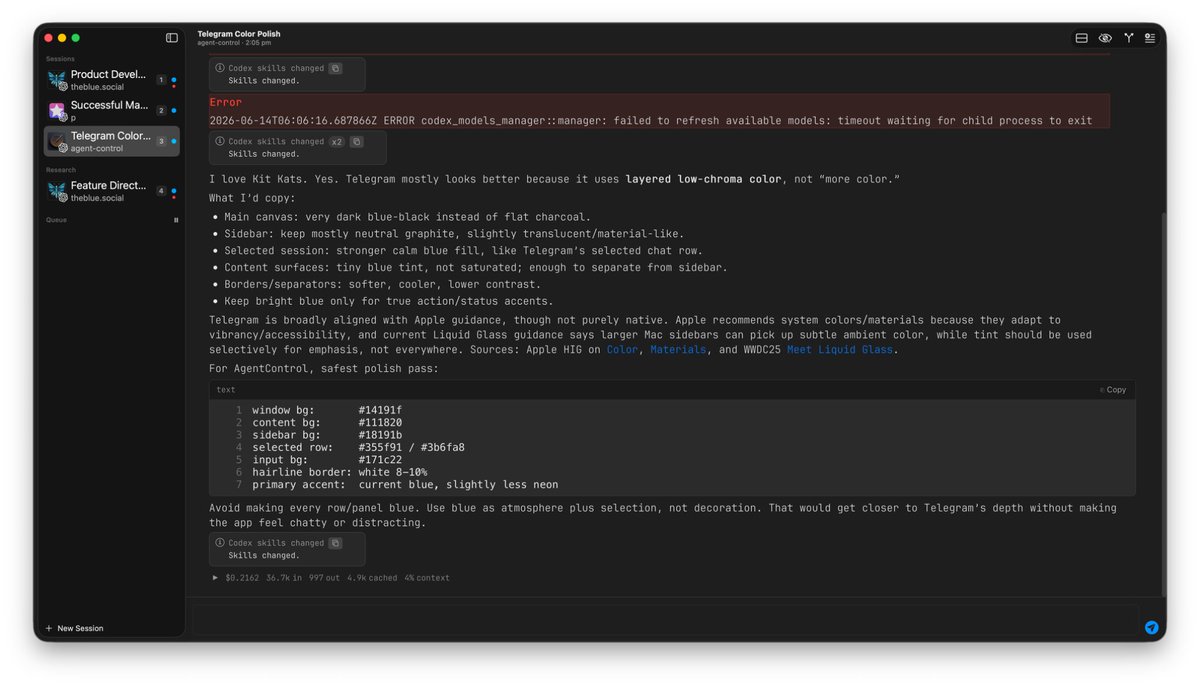Click code line input bg: #171c22

tap(327, 460)
